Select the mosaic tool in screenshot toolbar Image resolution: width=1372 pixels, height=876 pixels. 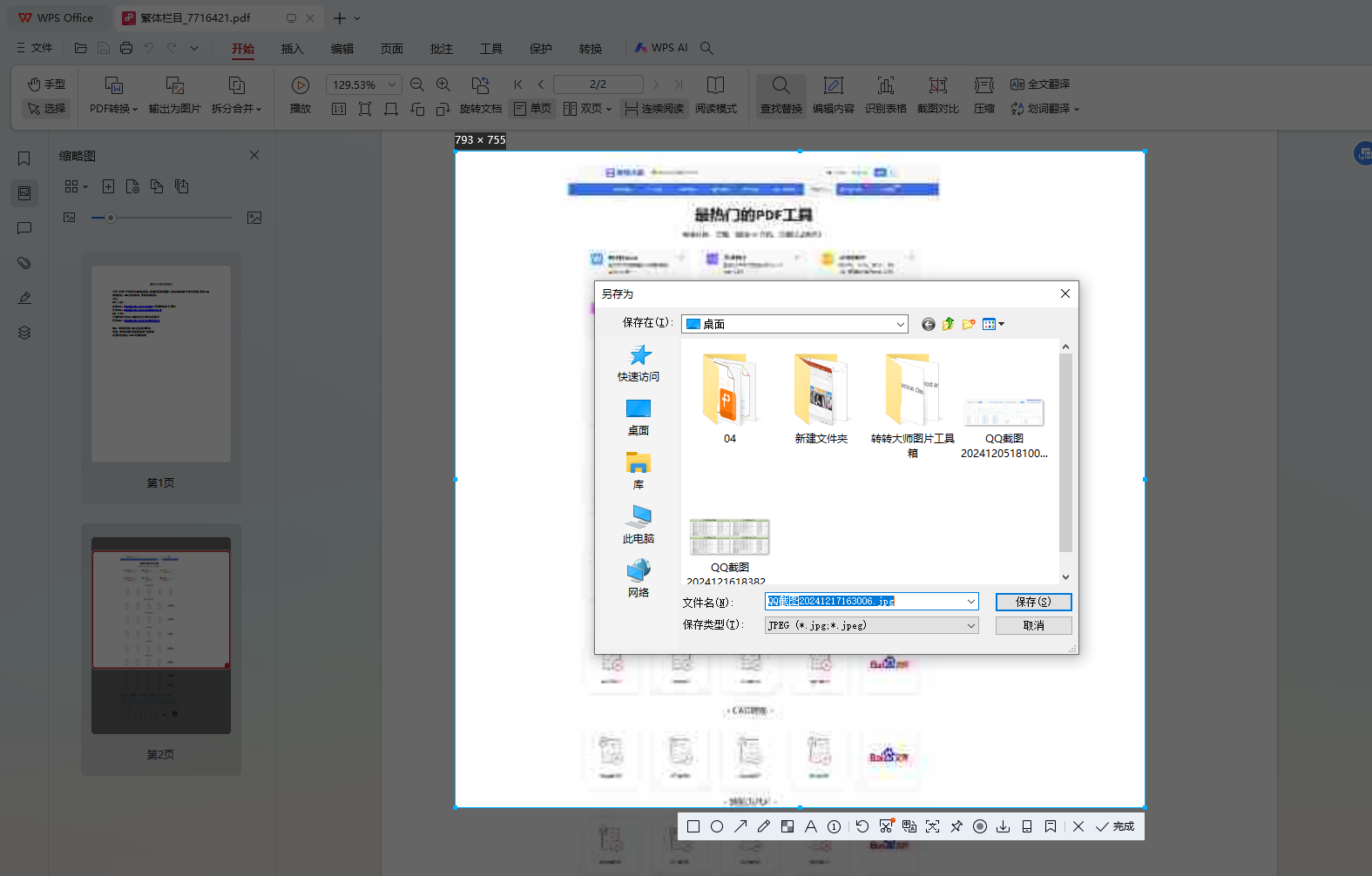point(787,826)
